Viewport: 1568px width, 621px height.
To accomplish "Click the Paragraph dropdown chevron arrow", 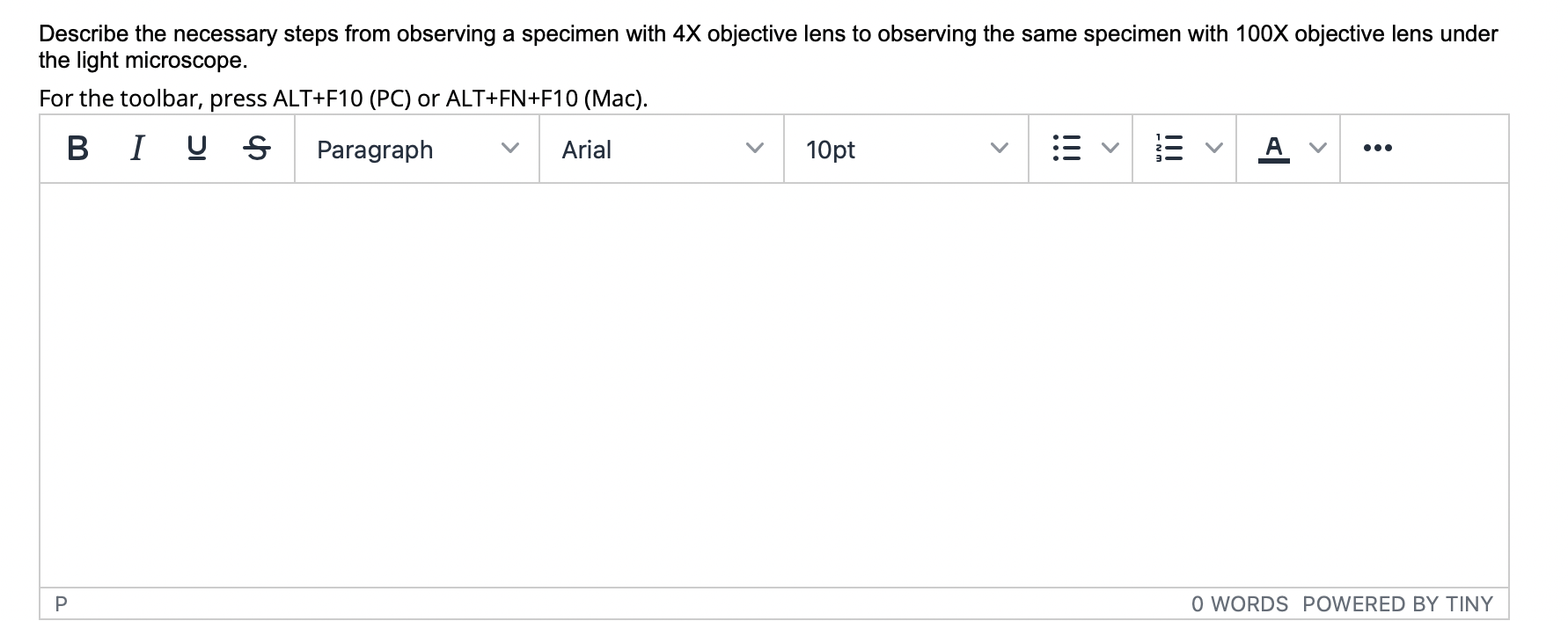I will click(509, 150).
